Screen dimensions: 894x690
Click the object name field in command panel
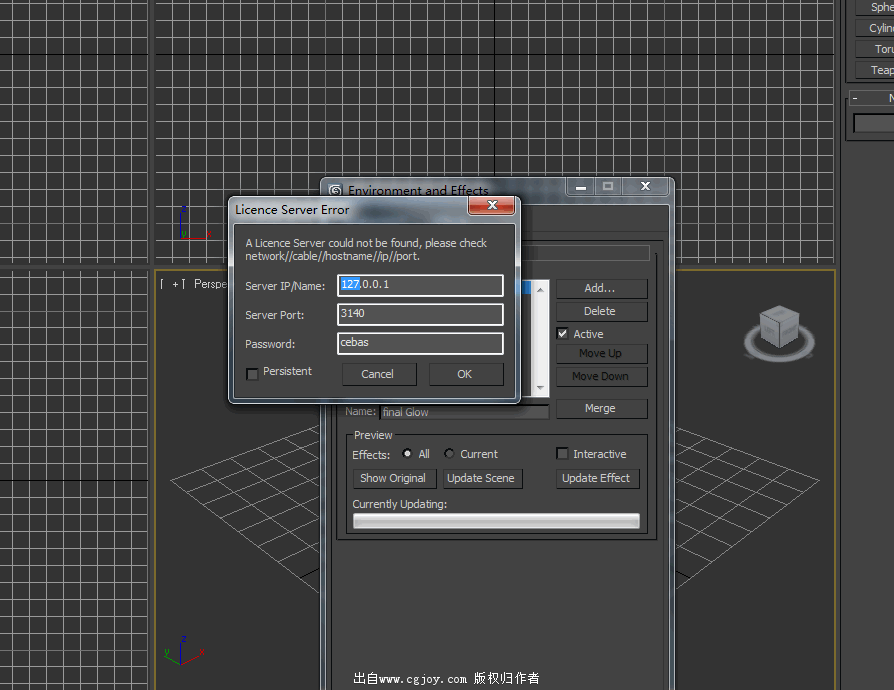tap(874, 123)
